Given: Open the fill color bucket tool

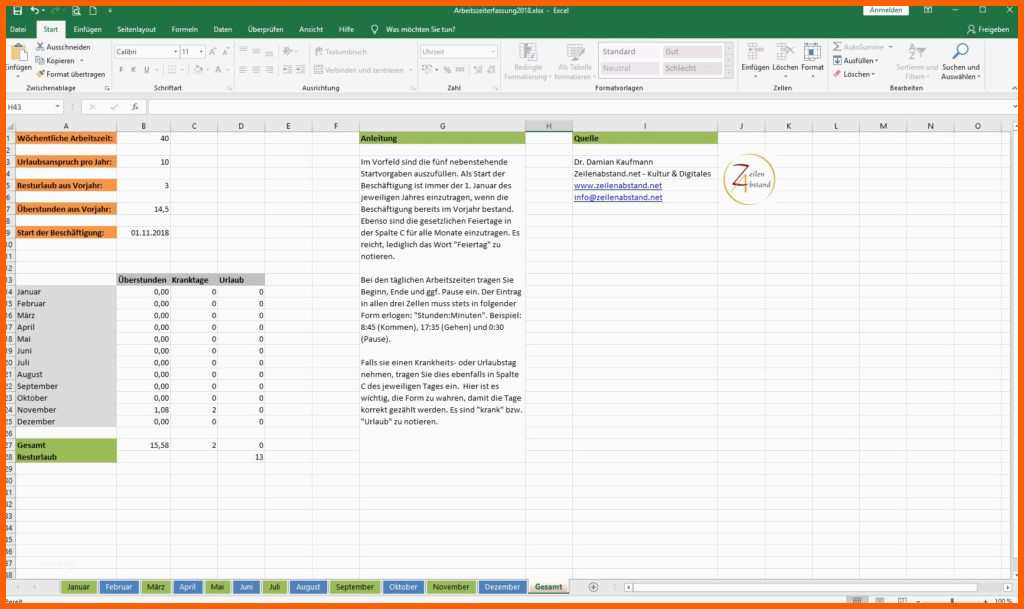Looking at the screenshot, I should click(x=197, y=70).
